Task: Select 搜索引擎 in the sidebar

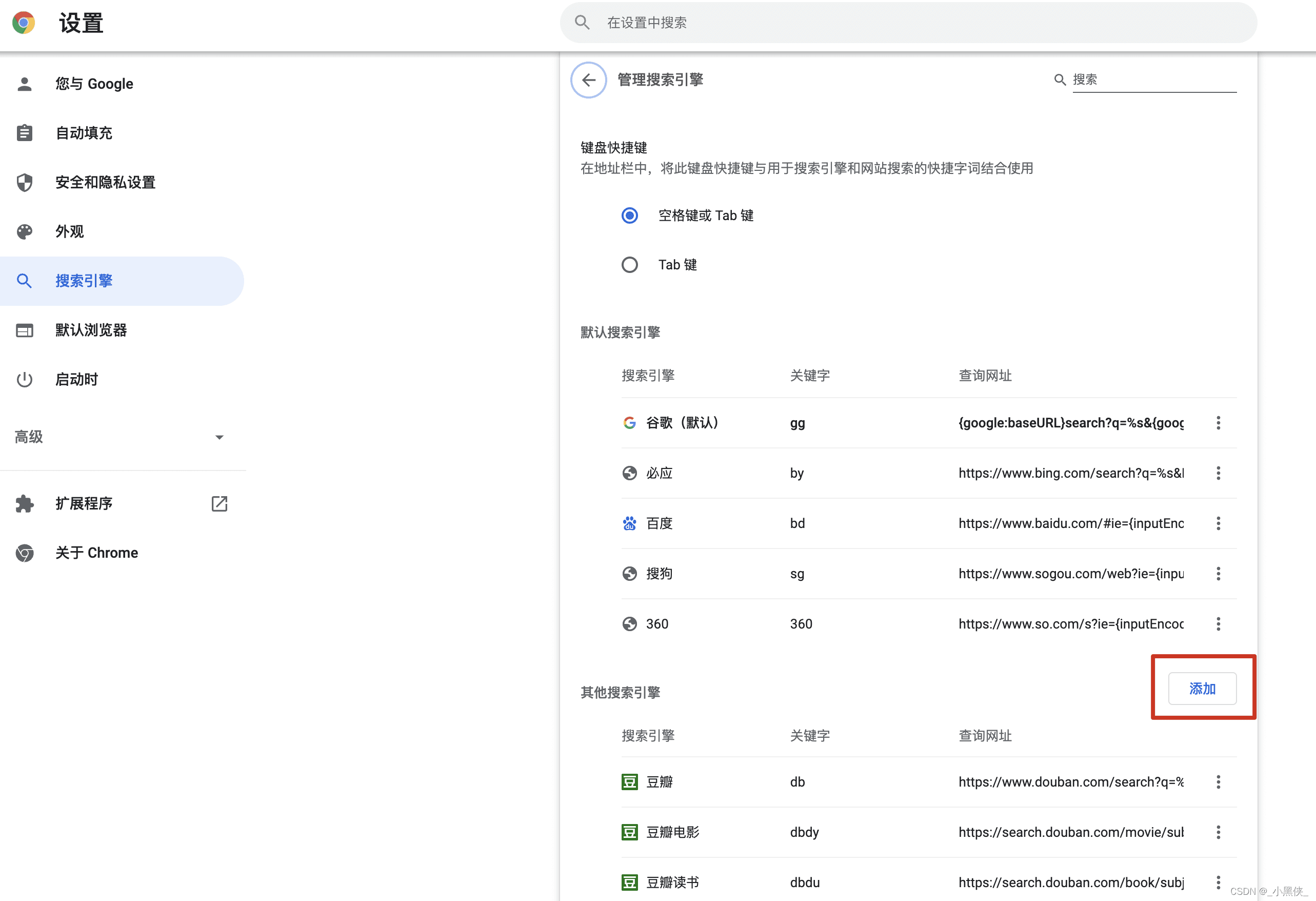Action: pyautogui.click(x=122, y=281)
